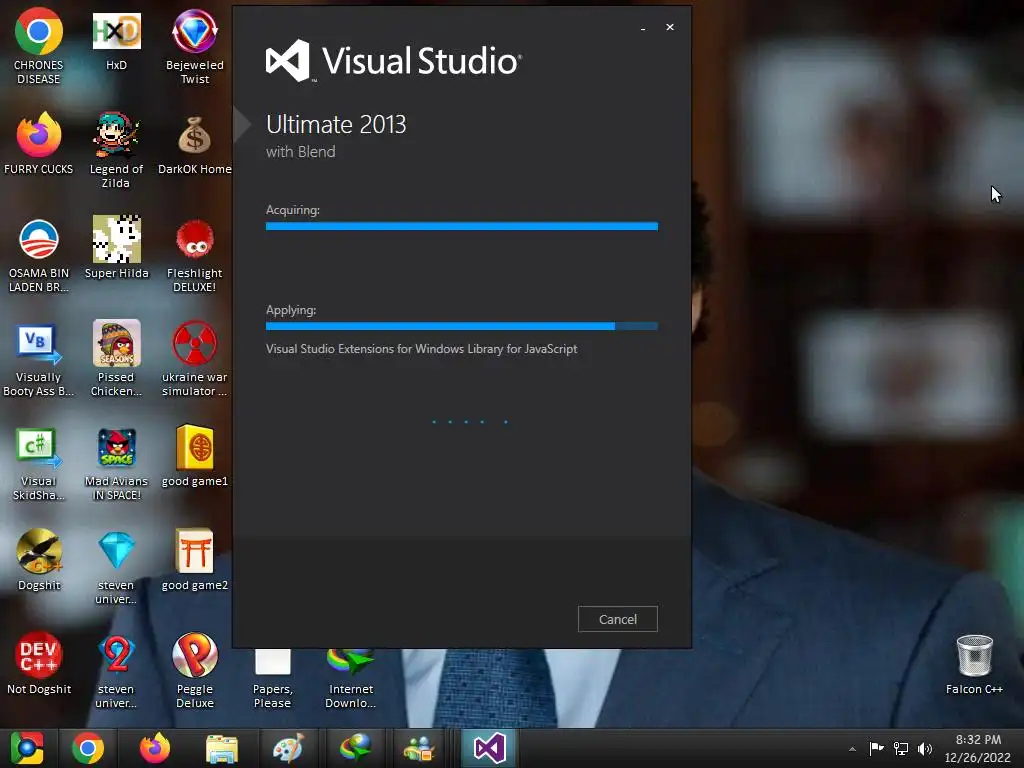The height and width of the screenshot is (768, 1024).
Task: Click the Acquiring progress bar
Action: [x=462, y=226]
